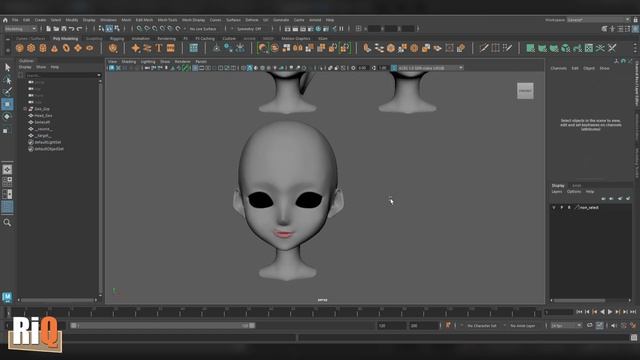640x360 pixels.
Task: Click Play Forward in playback controls
Action: [x=610, y=312]
